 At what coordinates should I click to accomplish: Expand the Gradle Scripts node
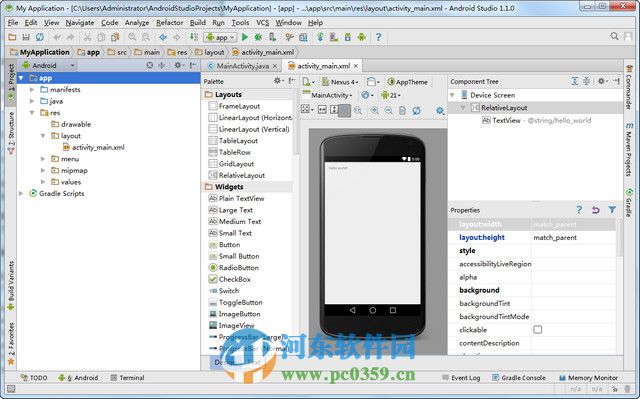pos(21,193)
